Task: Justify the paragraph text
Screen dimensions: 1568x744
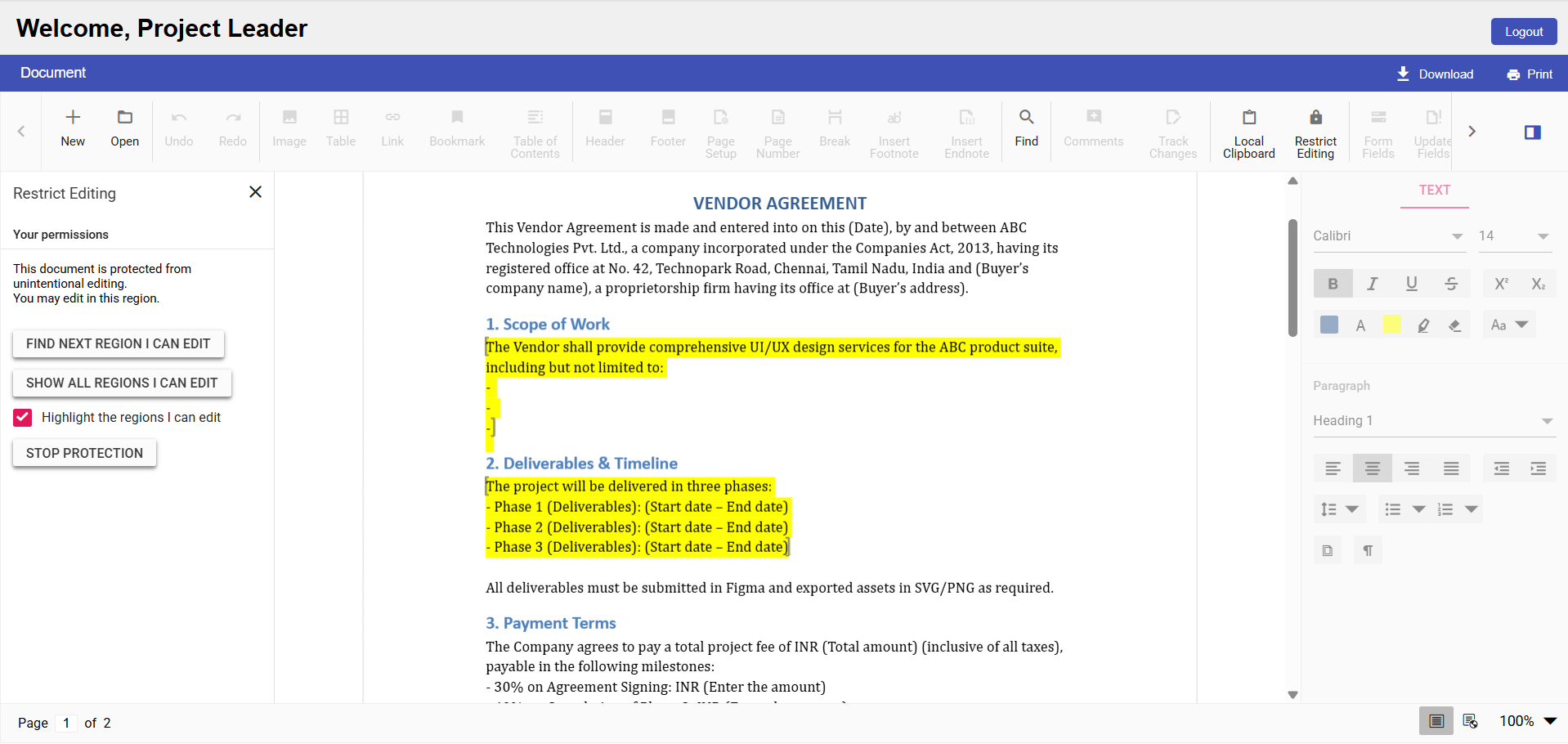Action: [x=1450, y=468]
